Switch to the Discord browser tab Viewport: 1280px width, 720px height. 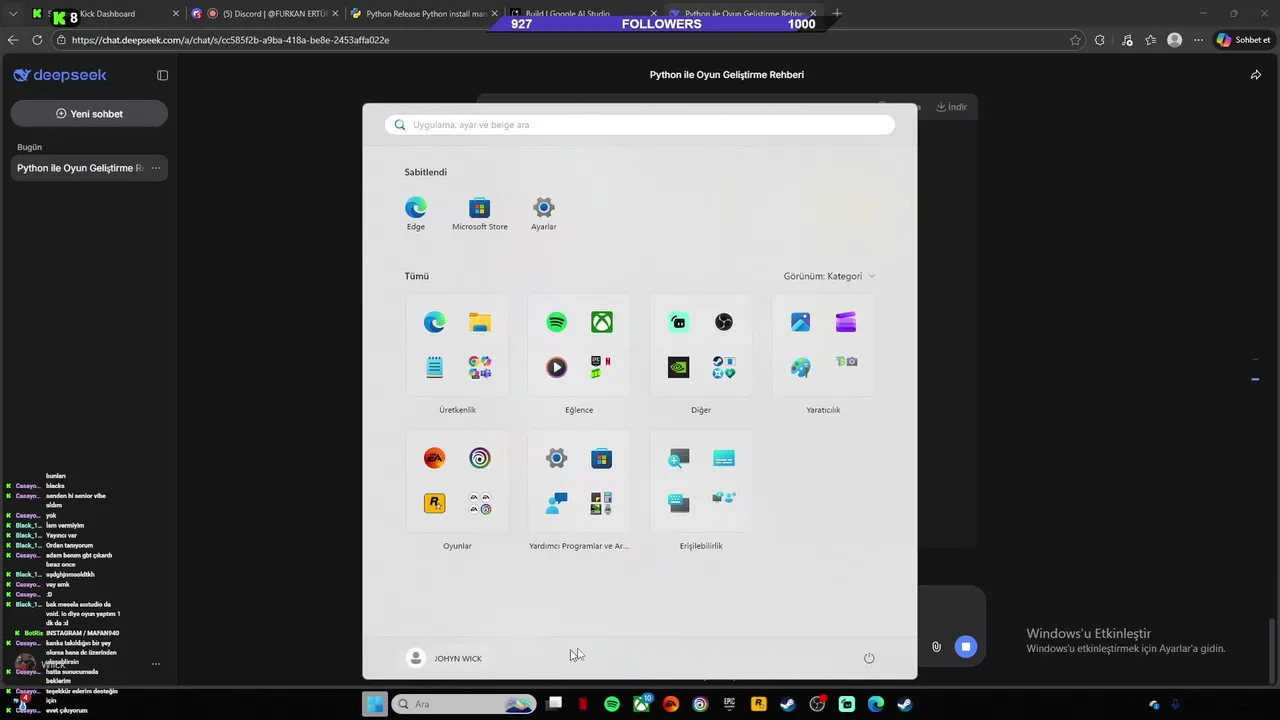[264, 14]
